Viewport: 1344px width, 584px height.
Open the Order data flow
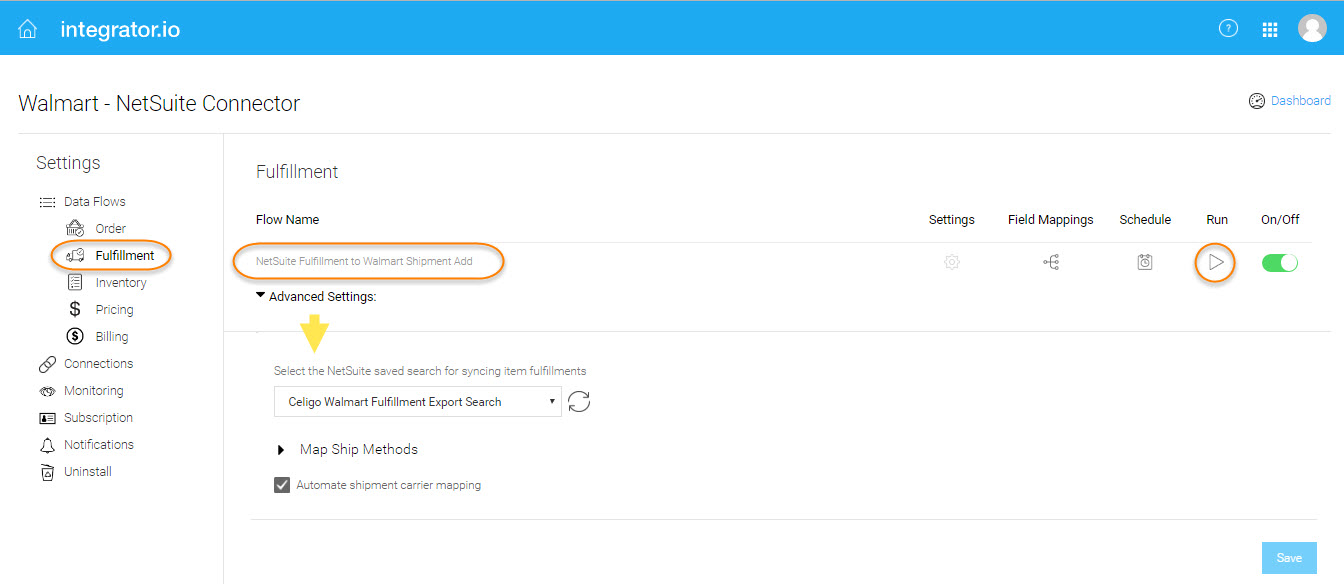[111, 228]
